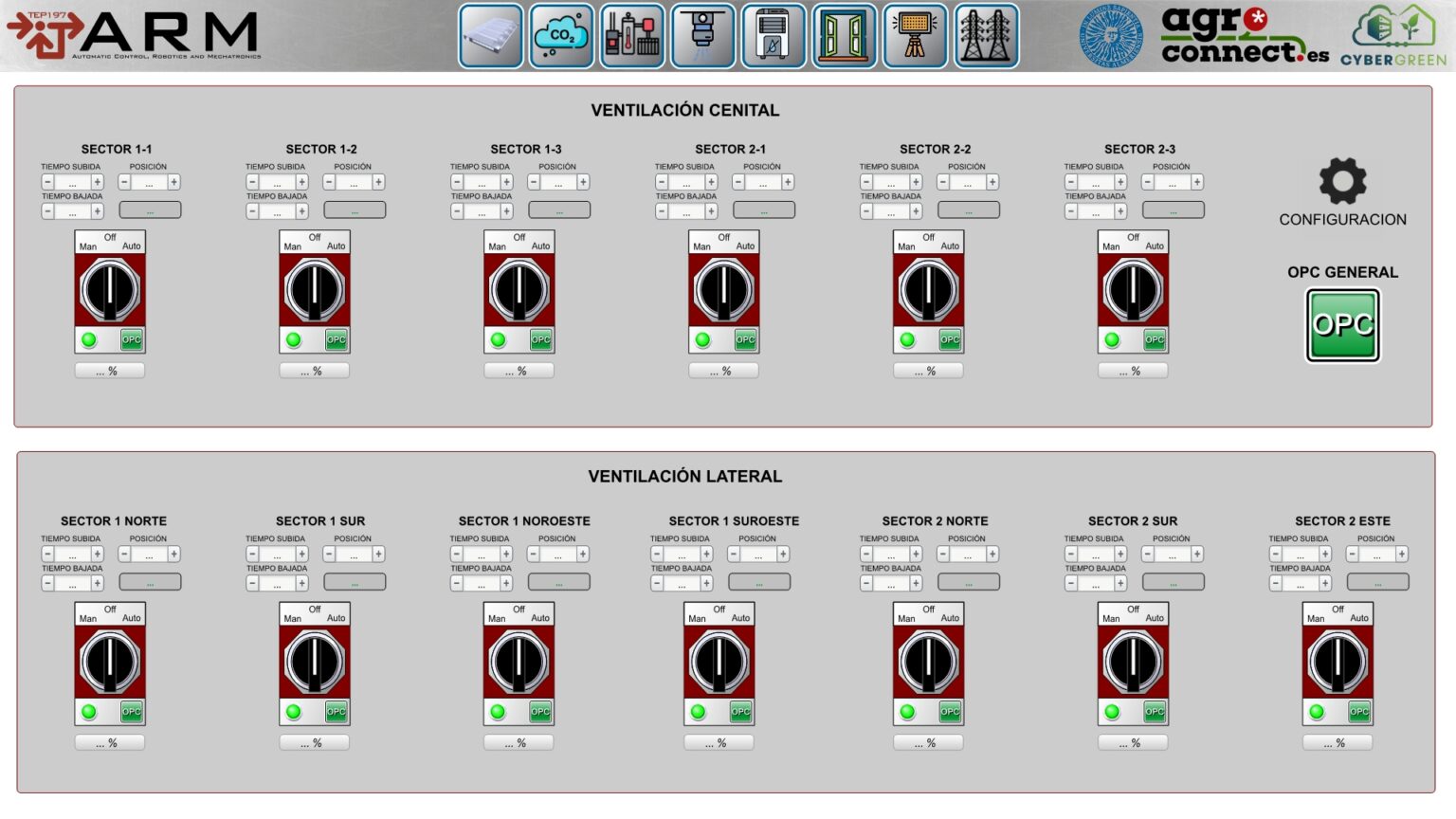
Task: Open the dehumidifier unit icon
Action: click(774, 36)
